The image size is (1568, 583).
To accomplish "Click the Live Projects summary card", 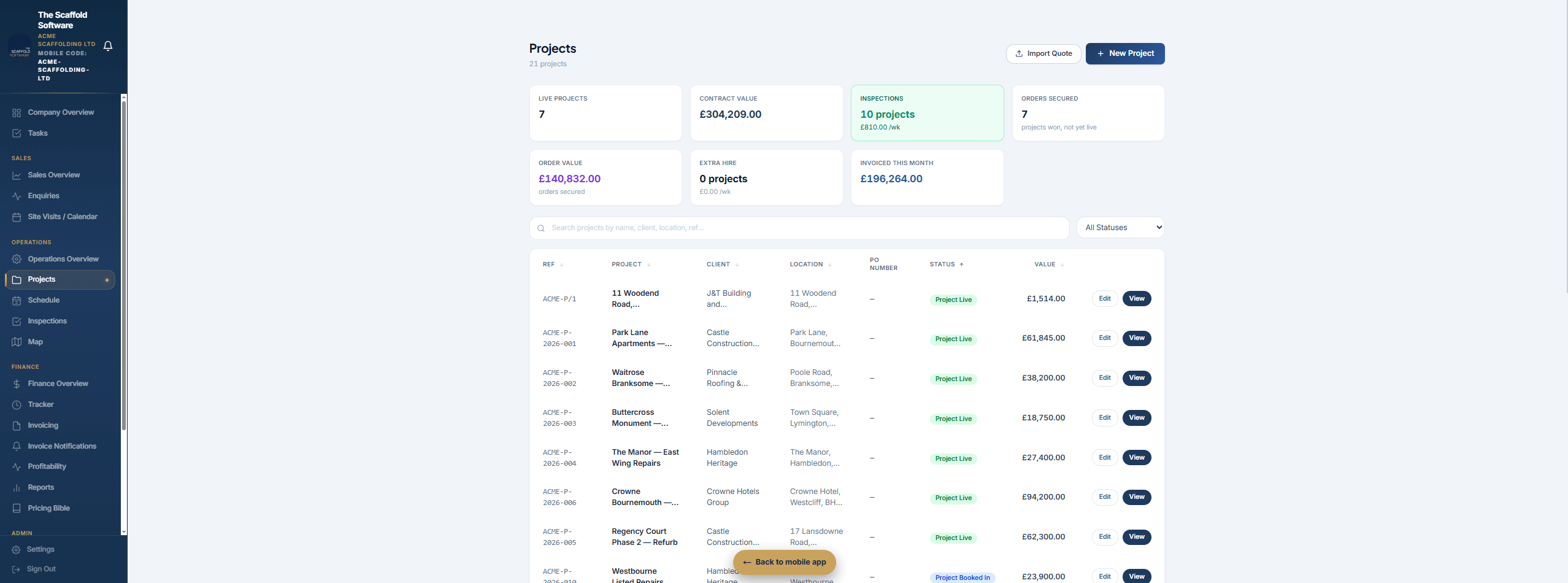I will point(605,113).
